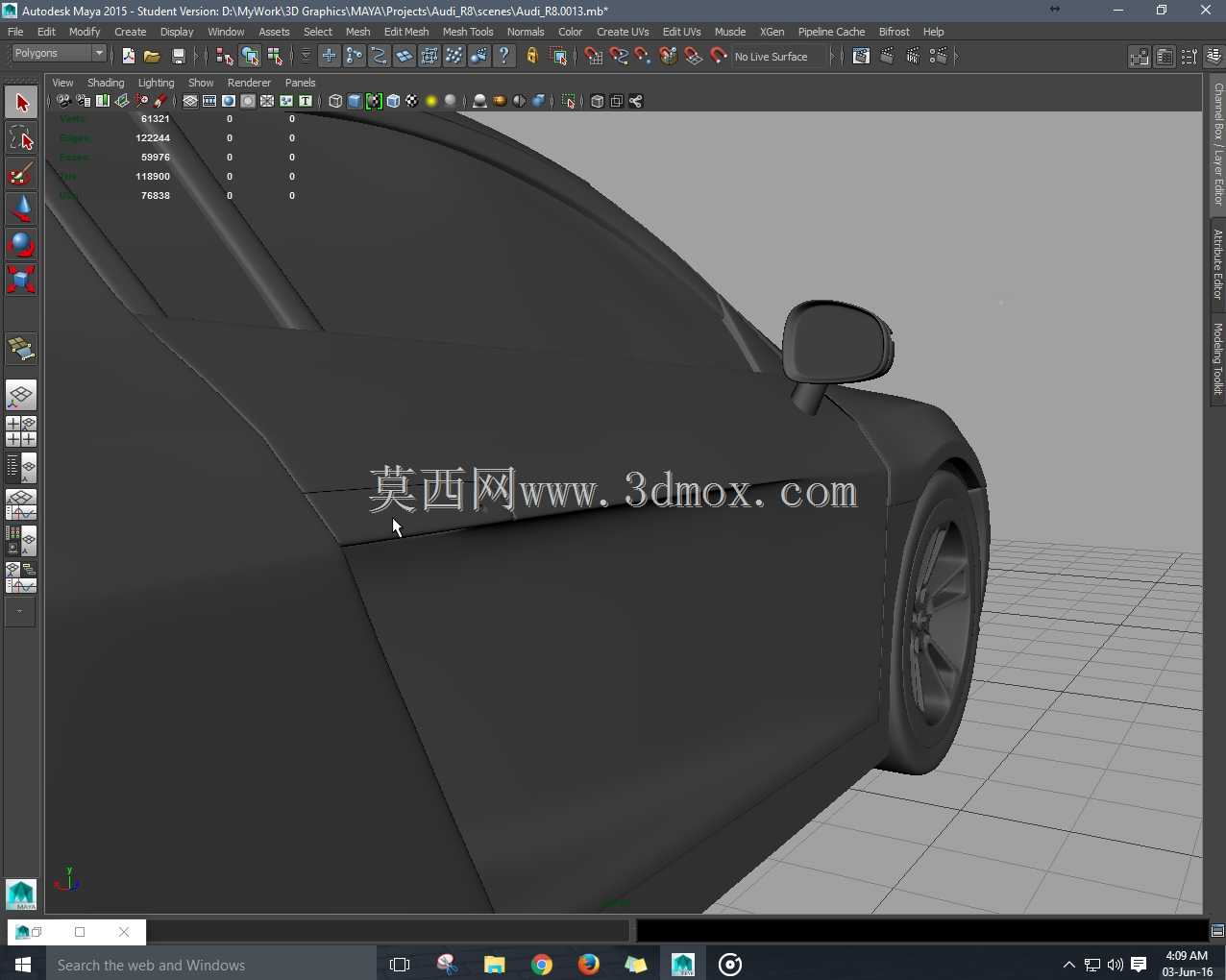The image size is (1226, 980).
Task: Open the Bifrost menu
Action: coord(894,32)
